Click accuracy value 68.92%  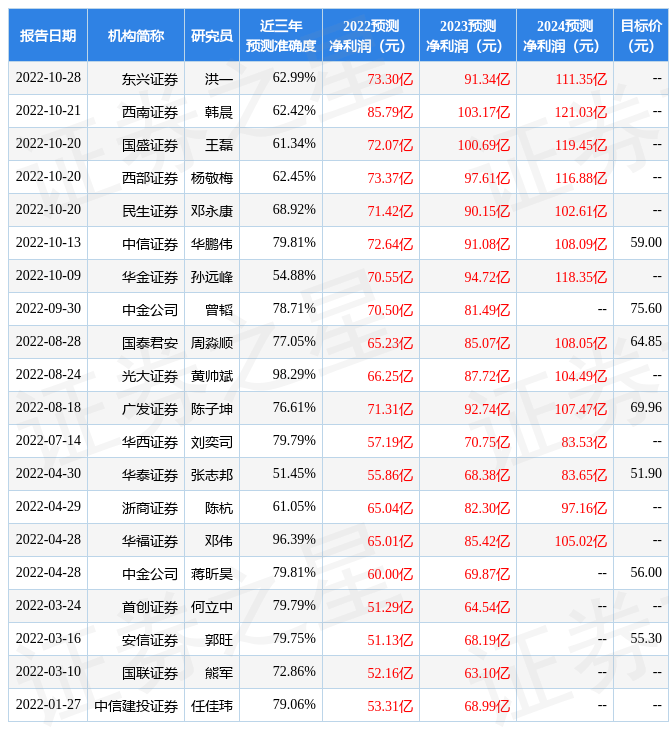click(294, 210)
